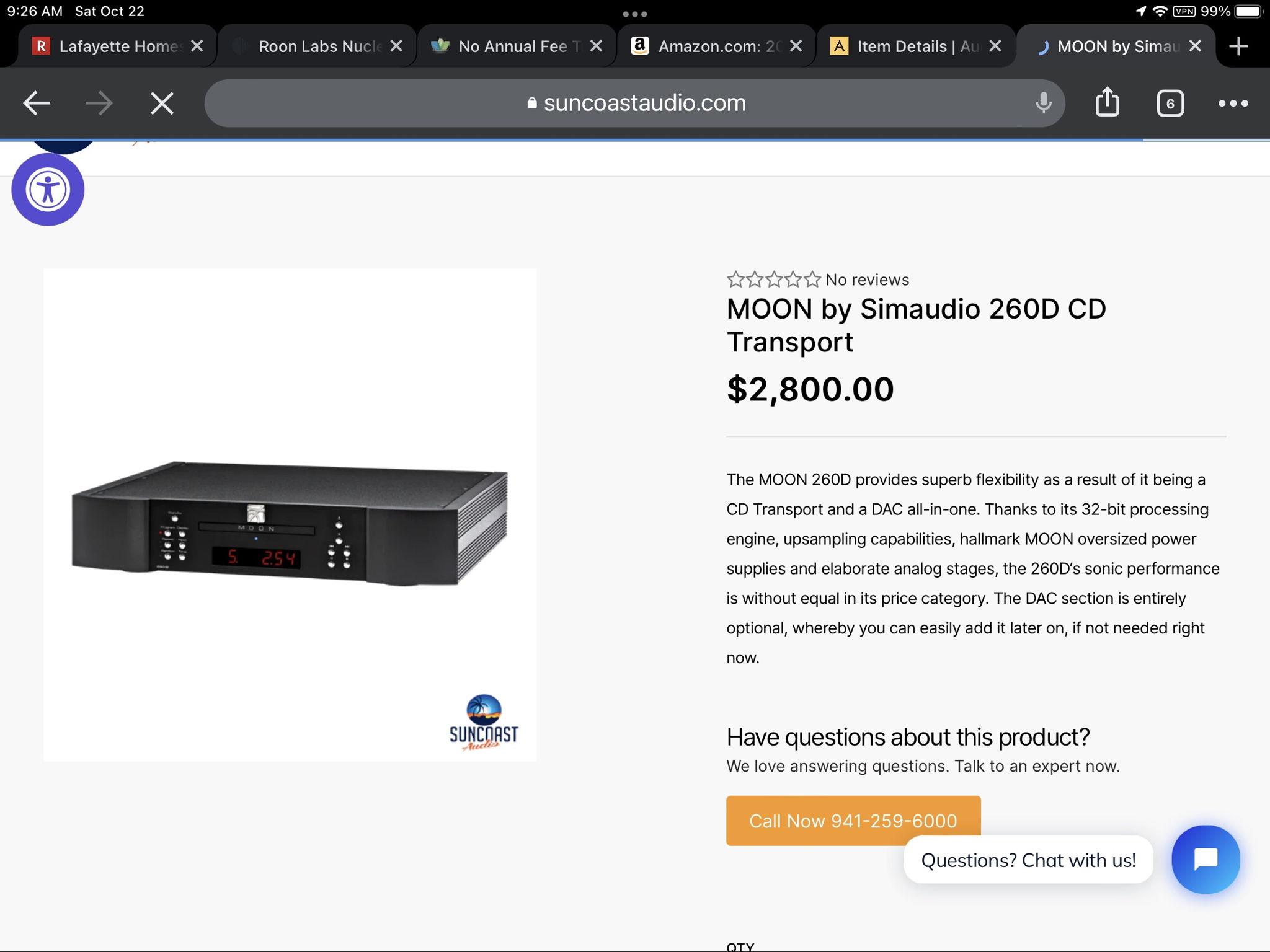
Task: Open the accessibility options widget
Action: tap(48, 190)
